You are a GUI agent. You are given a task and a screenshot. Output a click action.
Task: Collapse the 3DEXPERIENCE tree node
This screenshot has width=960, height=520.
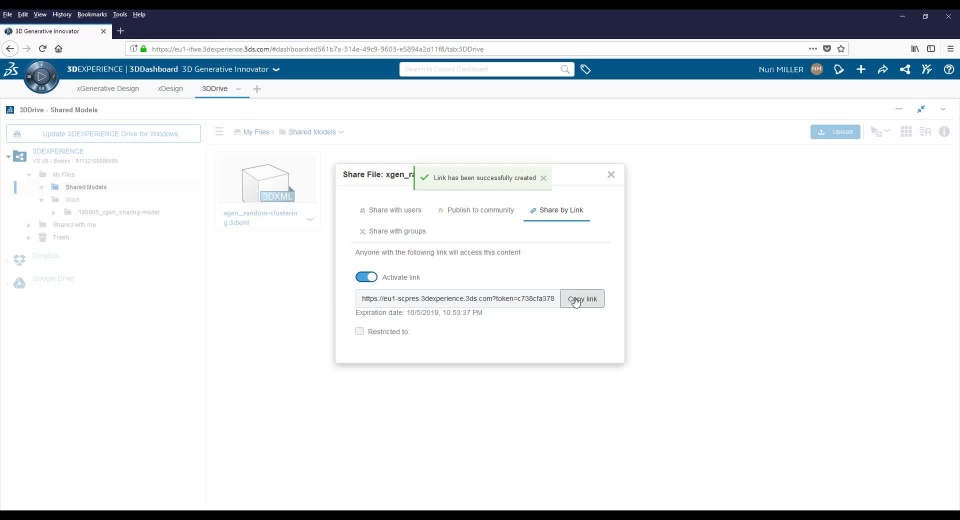pyautogui.click(x=9, y=157)
